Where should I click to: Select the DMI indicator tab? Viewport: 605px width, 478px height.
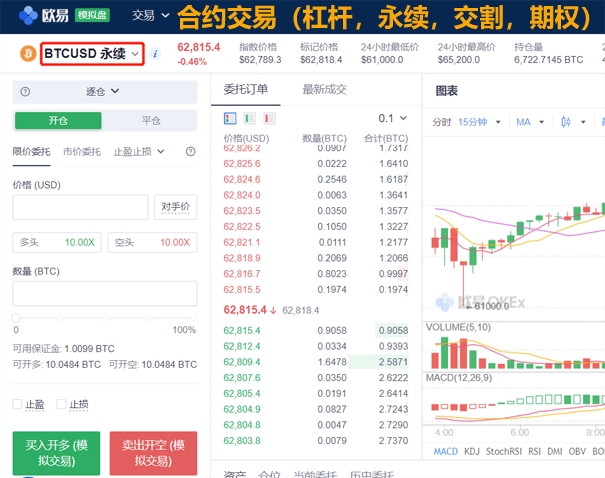(554, 451)
